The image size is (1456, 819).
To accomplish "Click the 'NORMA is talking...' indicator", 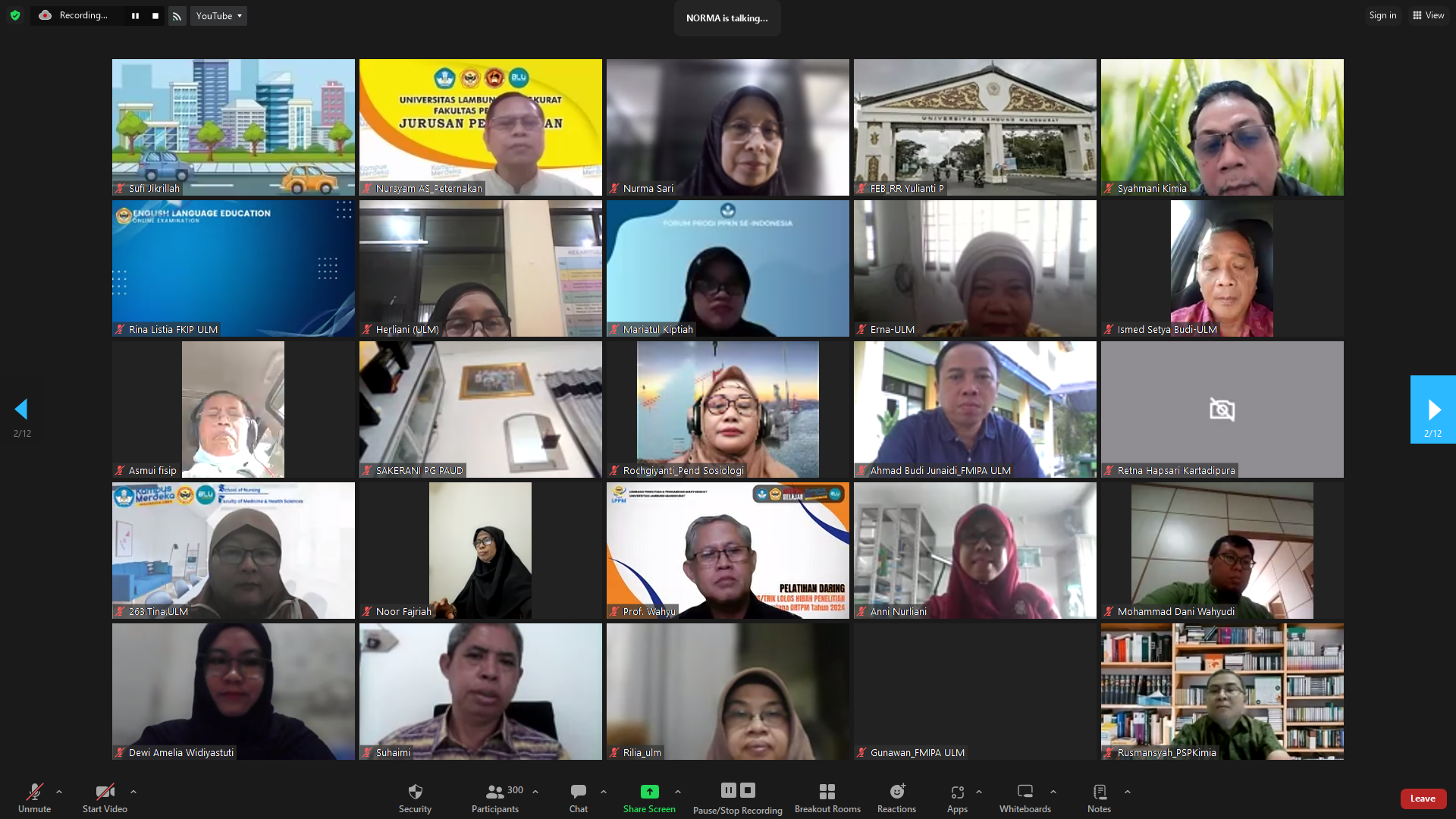I will point(727,18).
